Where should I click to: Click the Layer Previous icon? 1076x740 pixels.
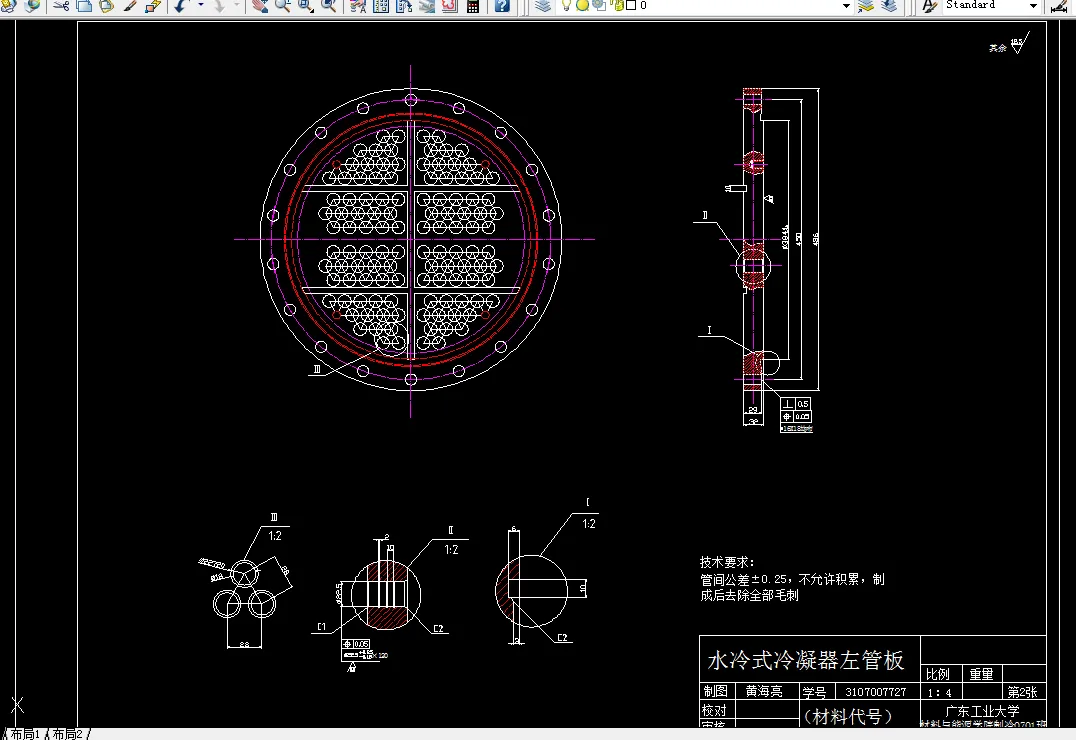(889, 6)
